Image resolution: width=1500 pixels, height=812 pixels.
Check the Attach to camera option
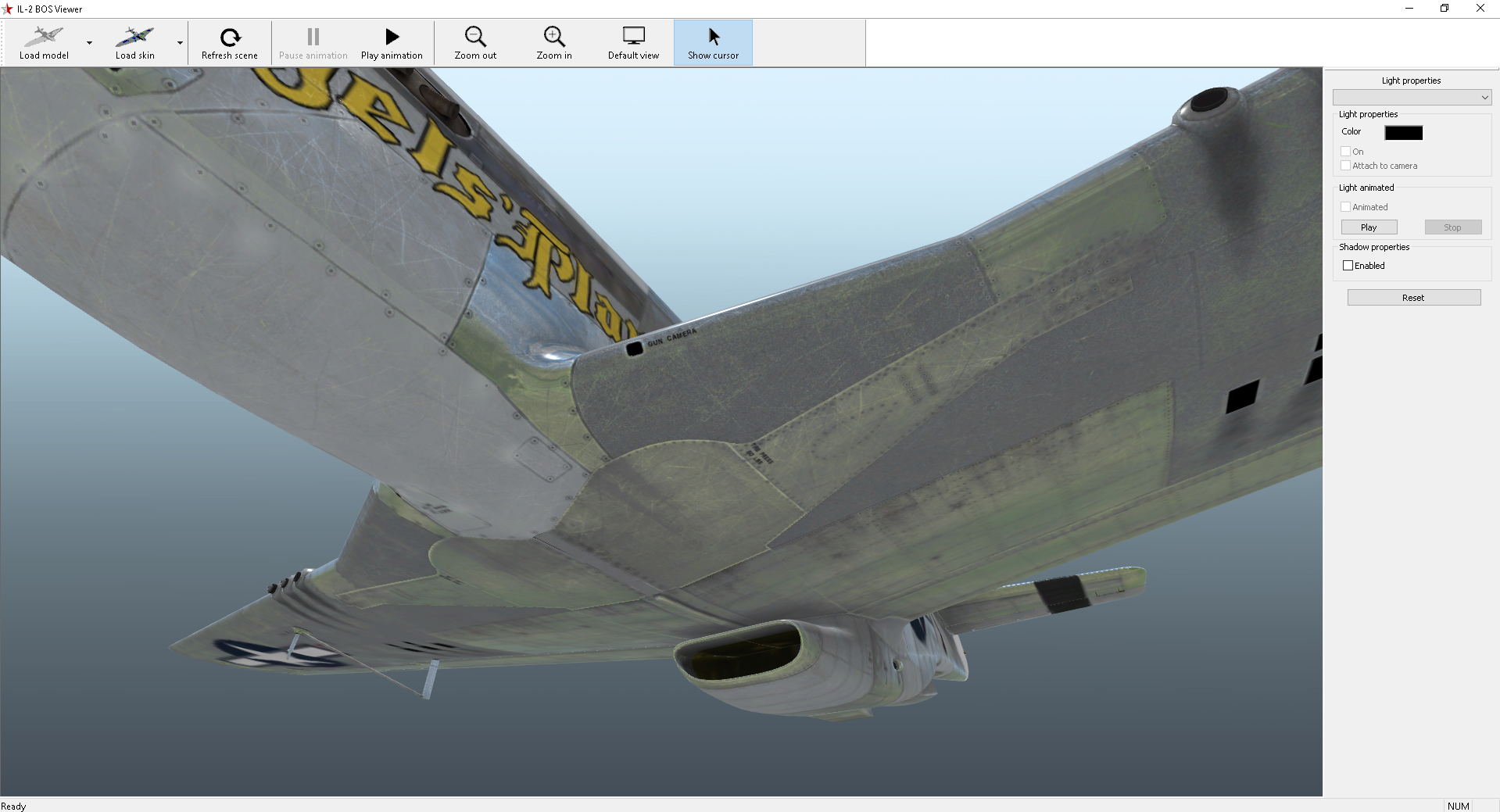[1346, 166]
